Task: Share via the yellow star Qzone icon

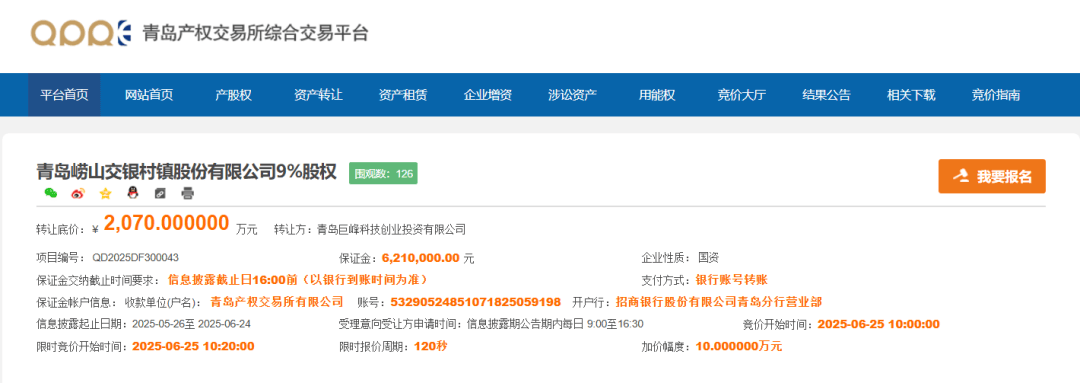Action: click(105, 193)
